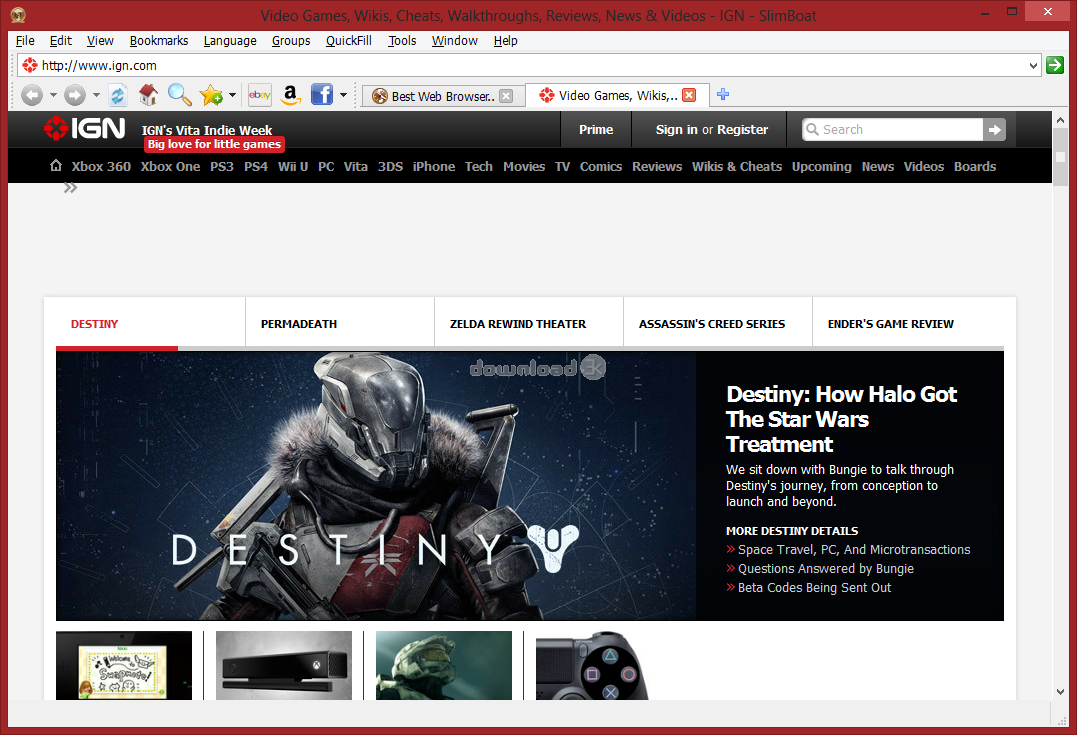Go to the Xbox One section
The width and height of the screenshot is (1077, 735).
(170, 166)
